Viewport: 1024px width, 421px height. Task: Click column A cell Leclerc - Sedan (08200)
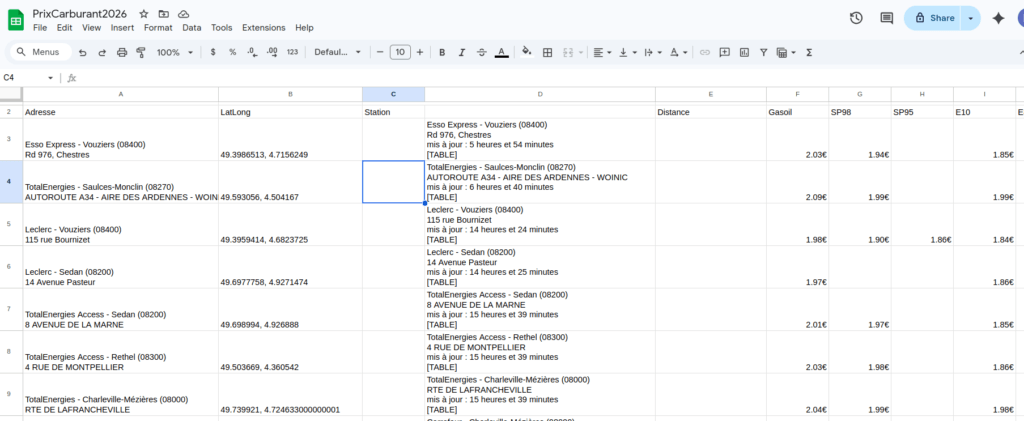click(x=121, y=267)
